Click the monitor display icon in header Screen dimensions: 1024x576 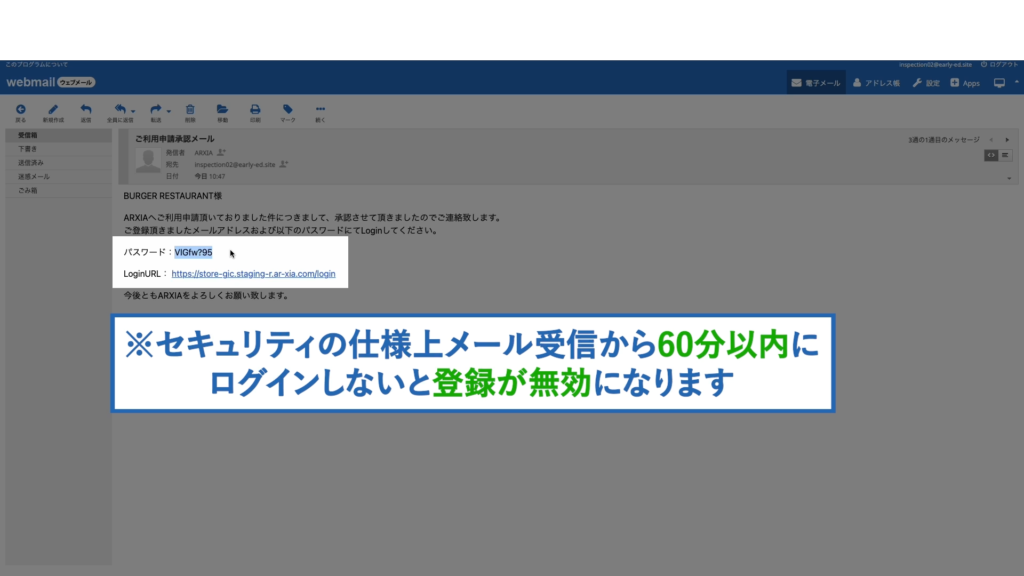(999, 83)
